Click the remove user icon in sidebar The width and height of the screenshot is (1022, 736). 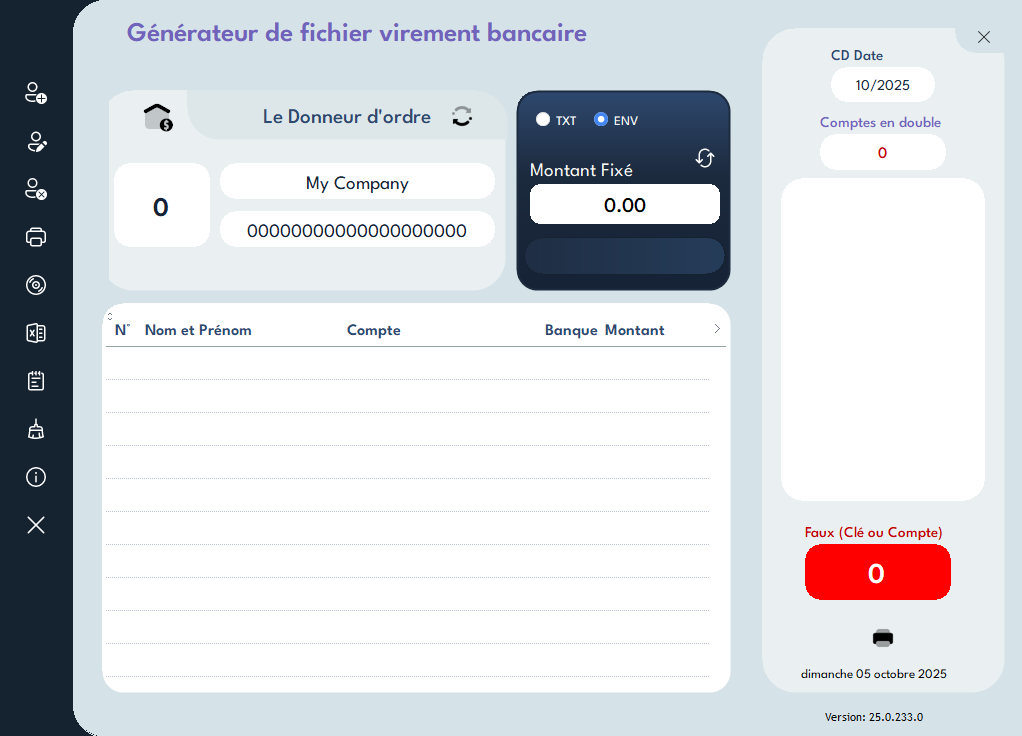[36, 189]
